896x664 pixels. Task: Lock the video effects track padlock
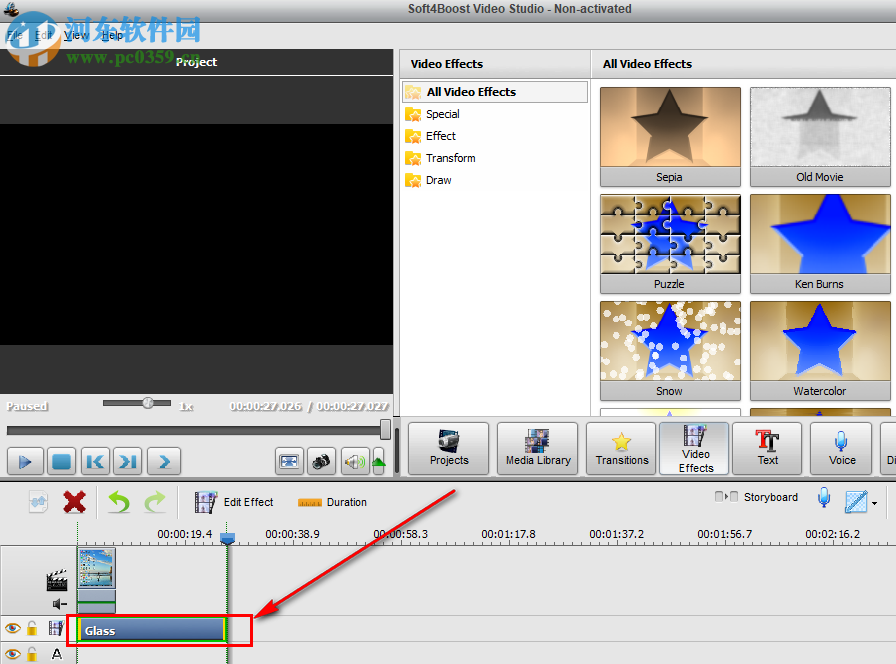(32, 629)
